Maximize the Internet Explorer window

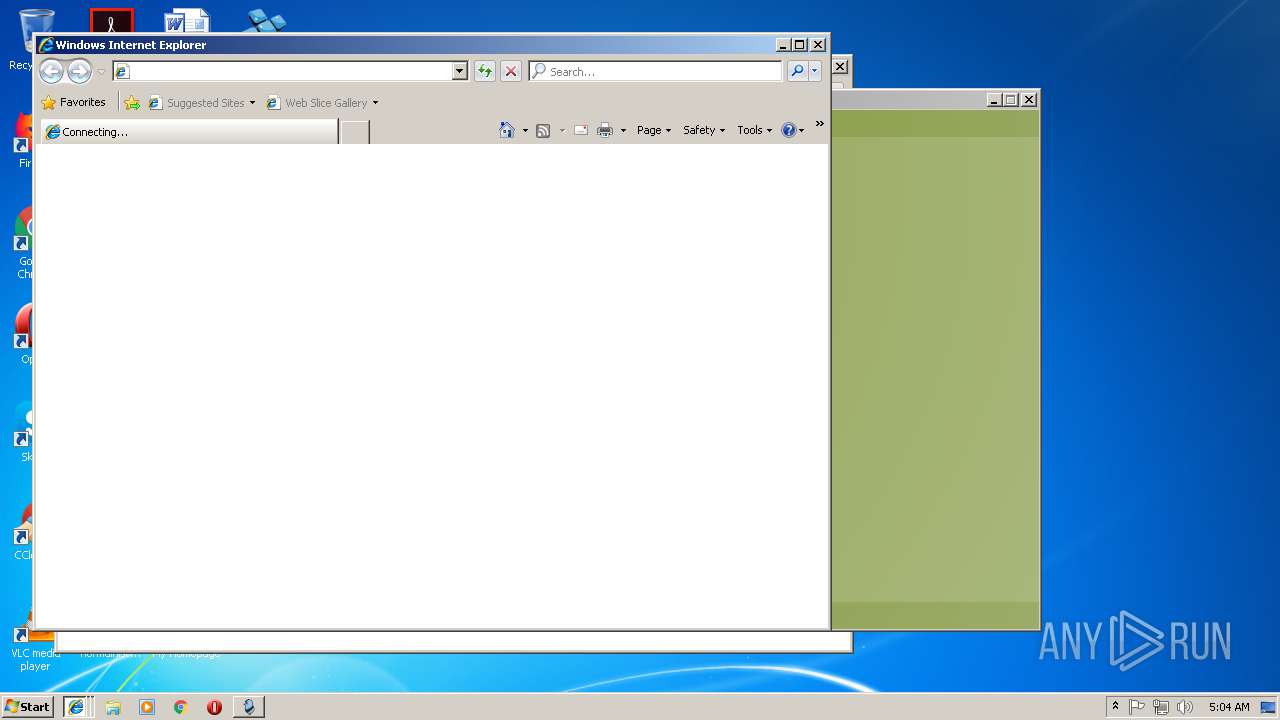tap(799, 45)
